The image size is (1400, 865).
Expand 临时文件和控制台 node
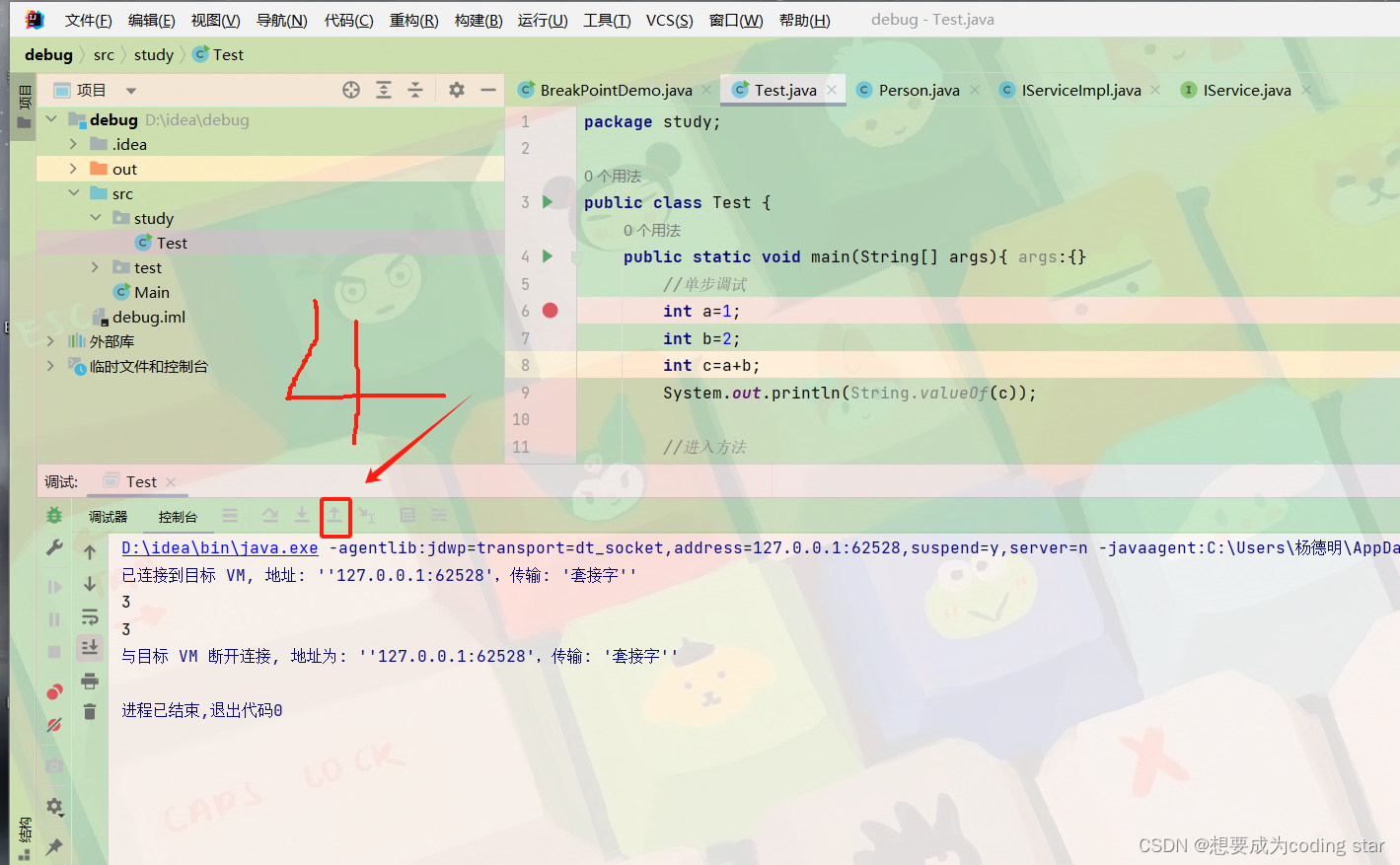pos(51,366)
